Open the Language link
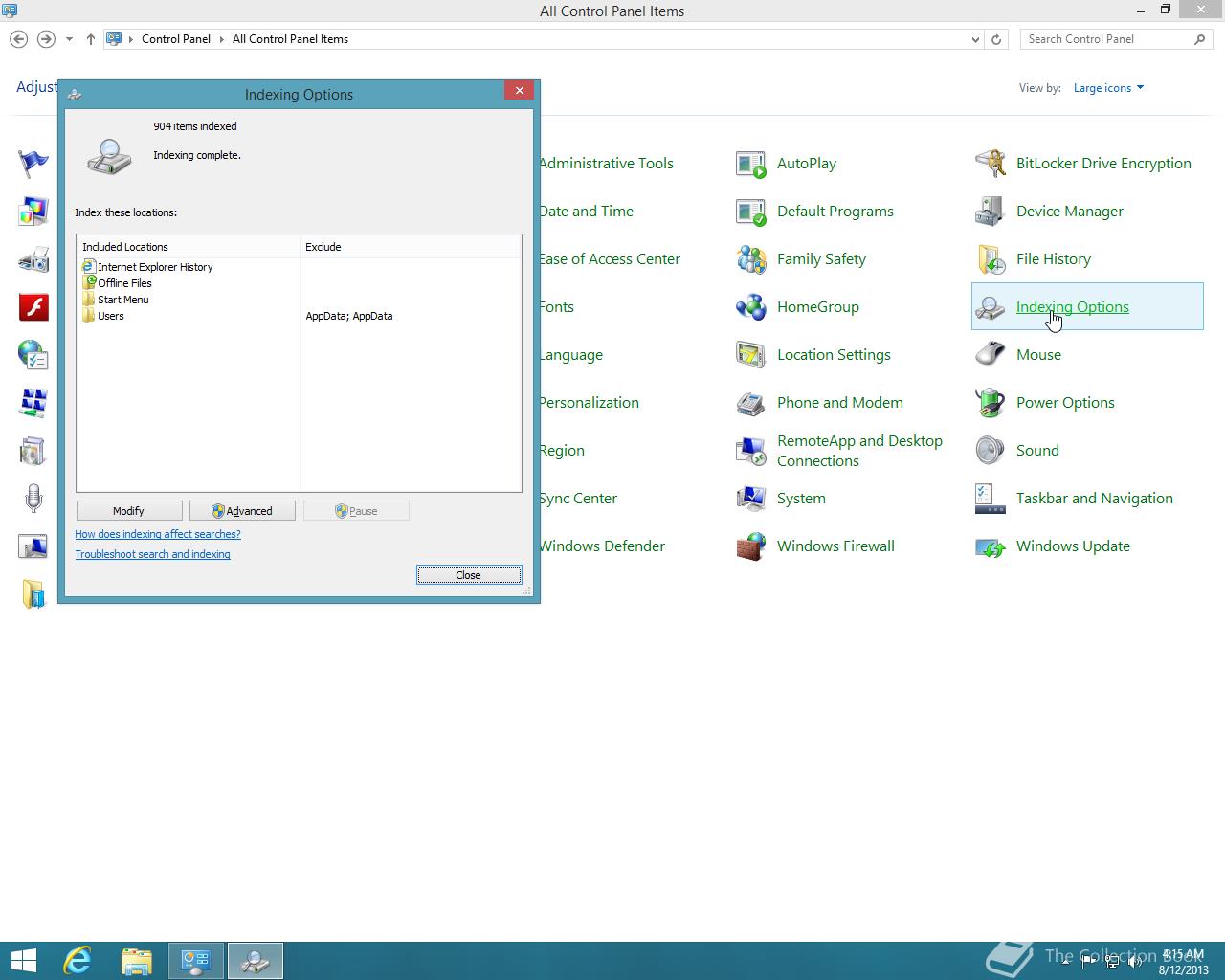 click(x=571, y=355)
